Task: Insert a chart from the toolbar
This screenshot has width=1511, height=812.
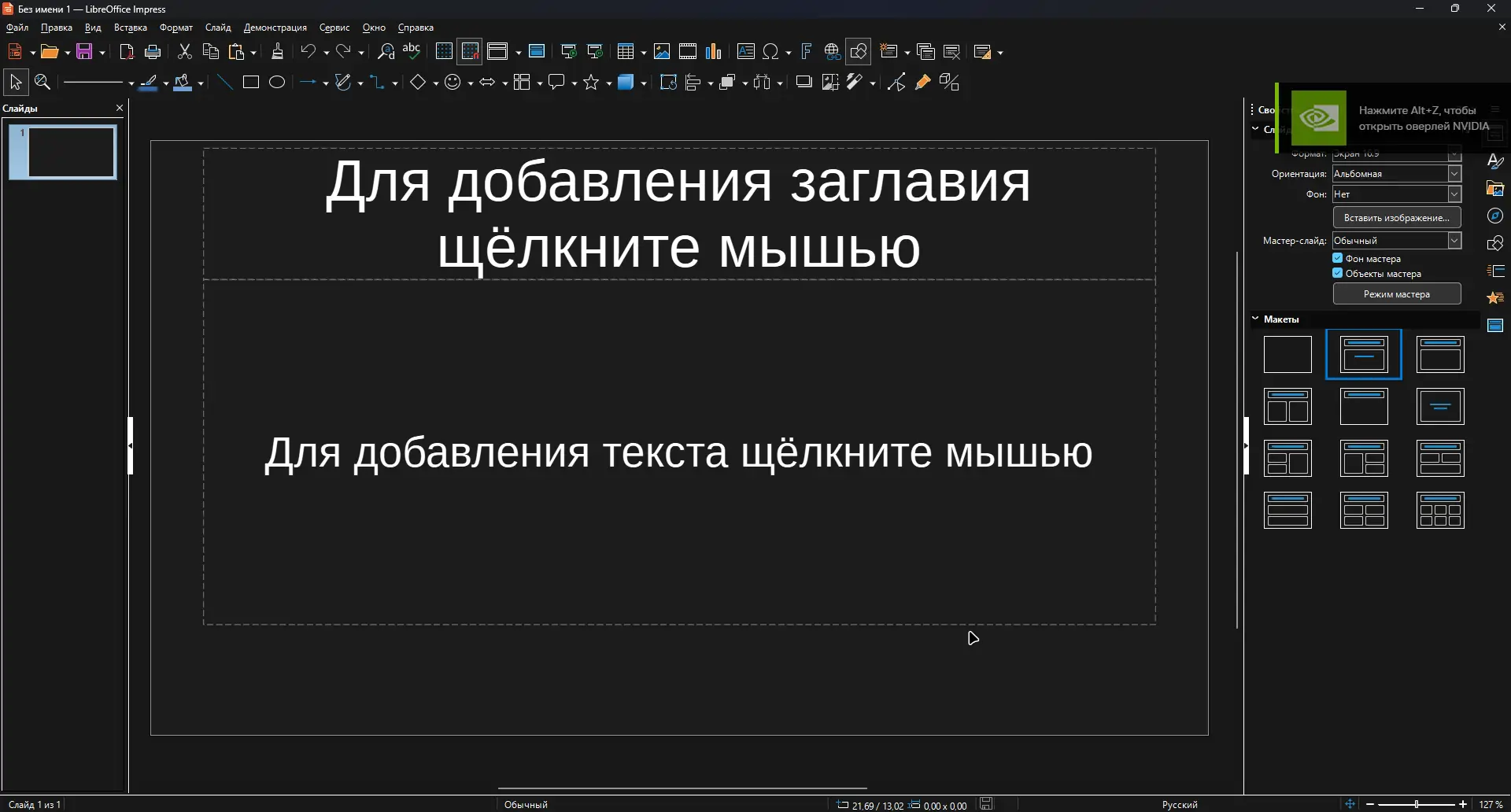Action: click(x=714, y=51)
